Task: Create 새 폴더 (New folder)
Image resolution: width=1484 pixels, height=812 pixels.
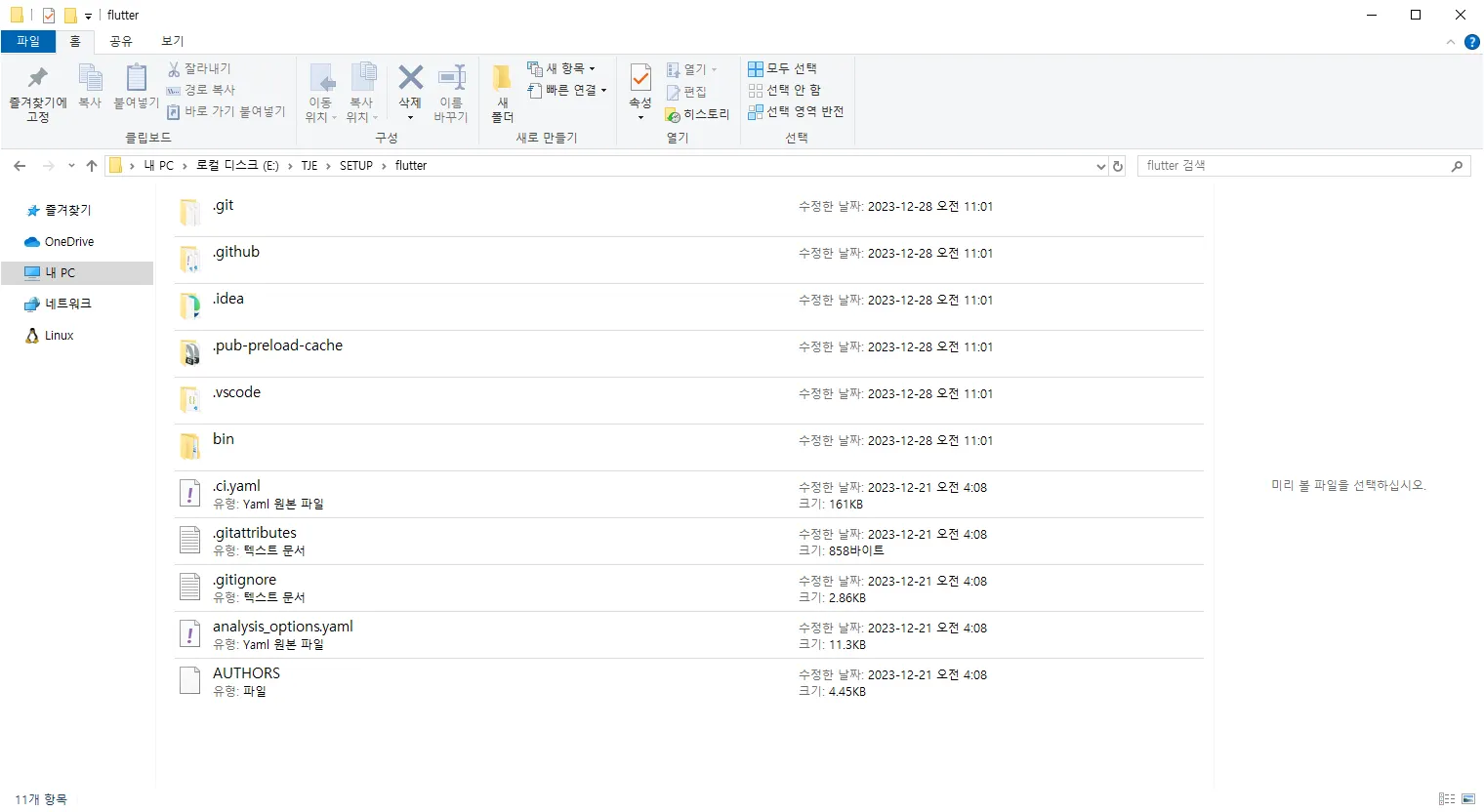Action: point(502,93)
